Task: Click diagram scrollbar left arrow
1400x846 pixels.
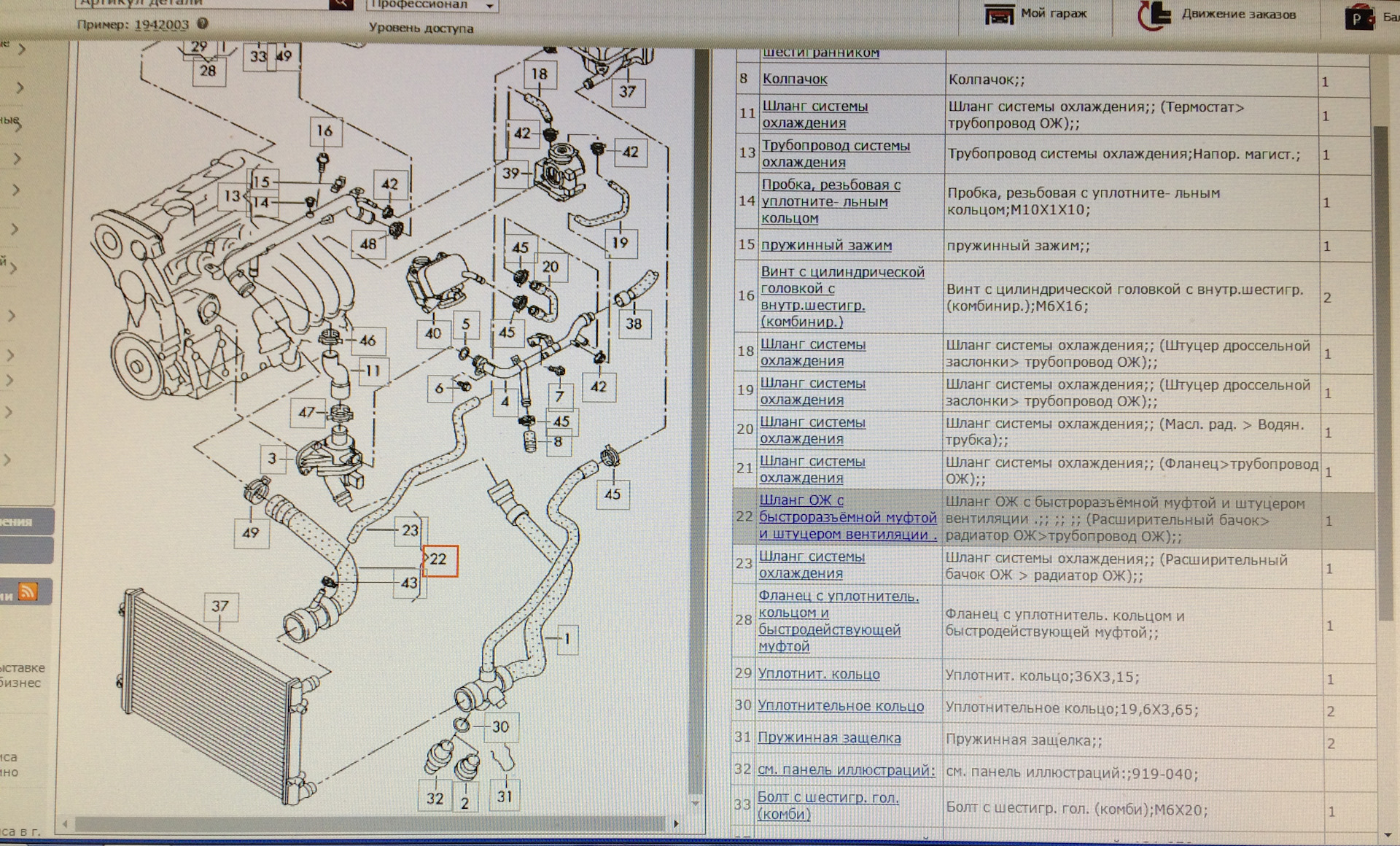Action: click(x=65, y=824)
